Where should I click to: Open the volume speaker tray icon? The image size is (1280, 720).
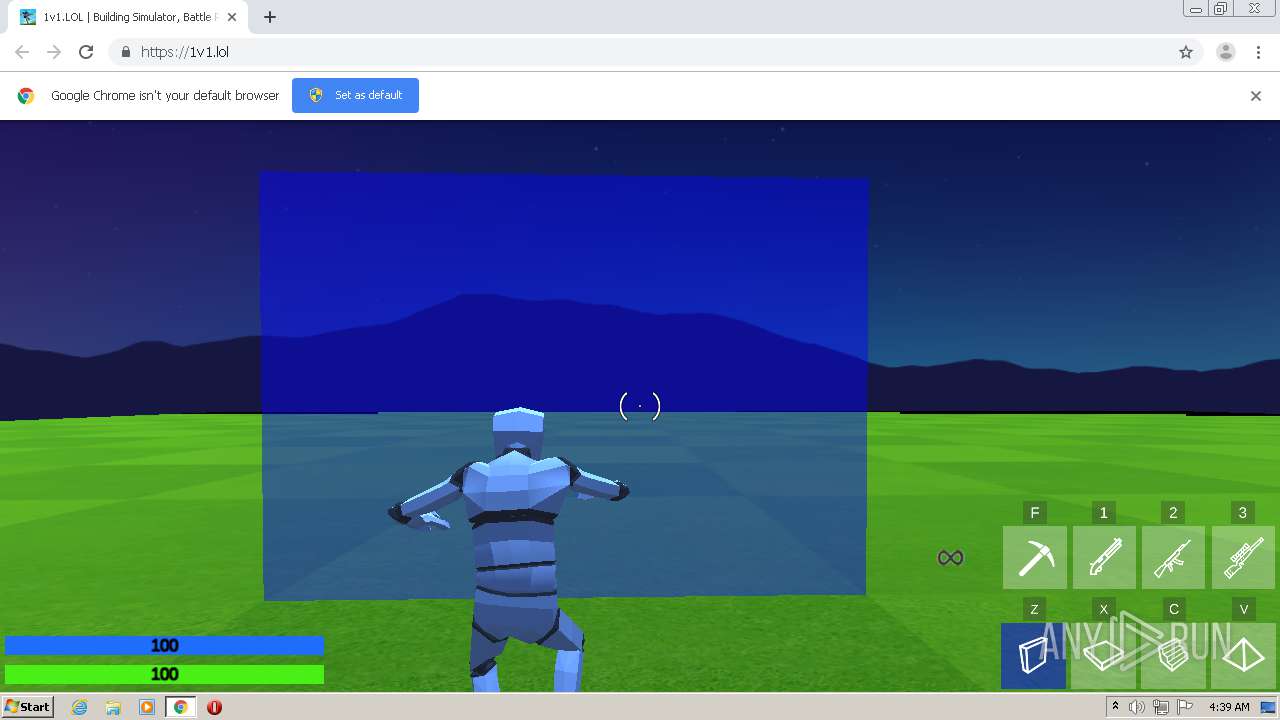[x=1137, y=707]
